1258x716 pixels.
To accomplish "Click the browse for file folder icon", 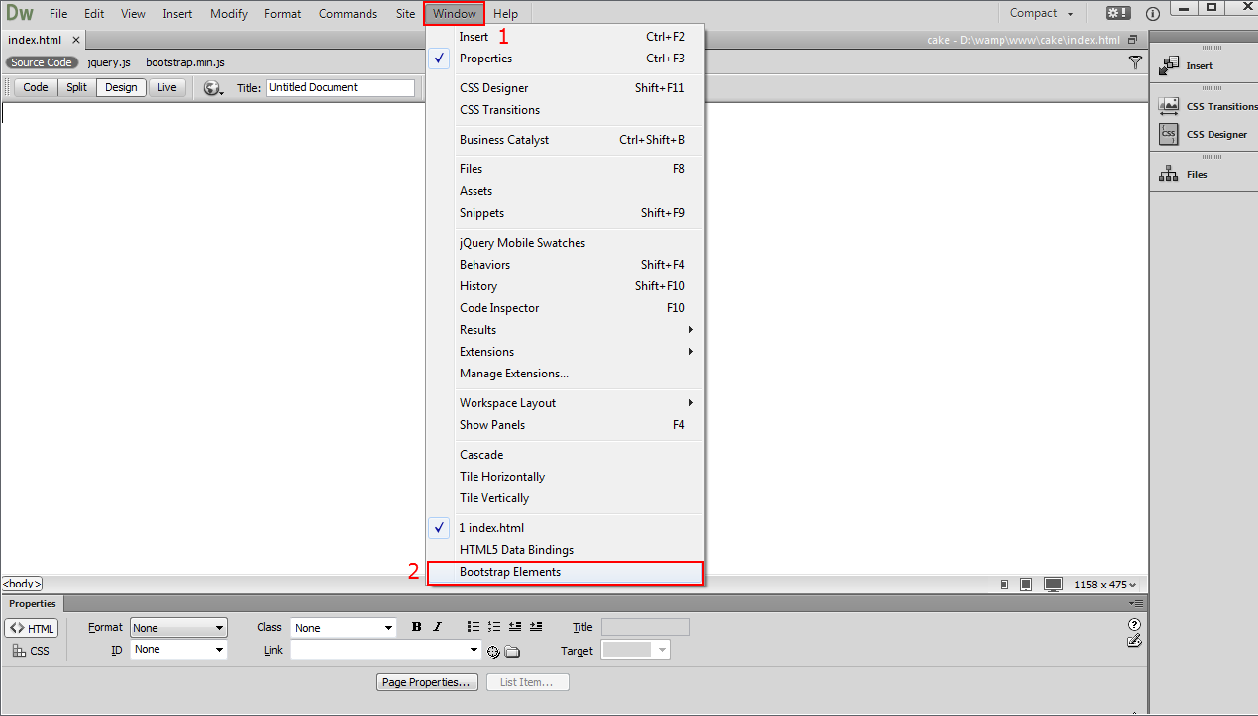I will [512, 652].
